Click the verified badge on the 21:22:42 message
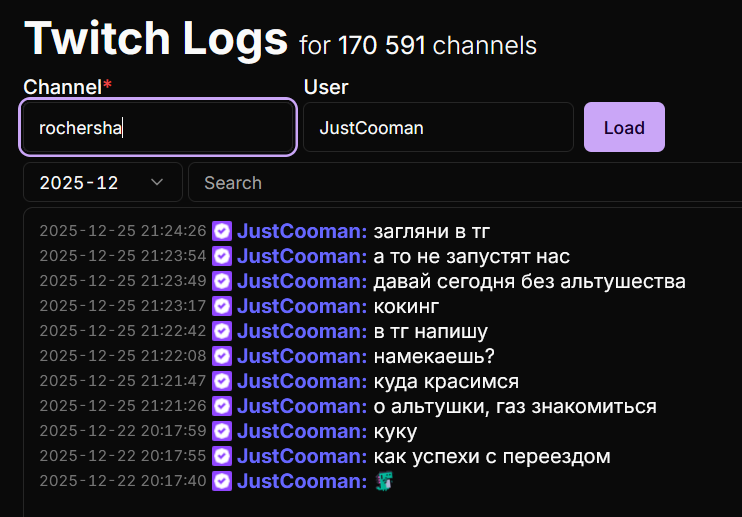 (x=222, y=331)
